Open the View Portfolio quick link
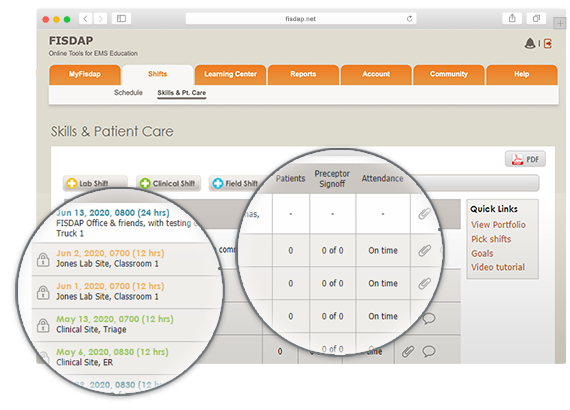Viewport: 570px width, 410px height. point(498,225)
